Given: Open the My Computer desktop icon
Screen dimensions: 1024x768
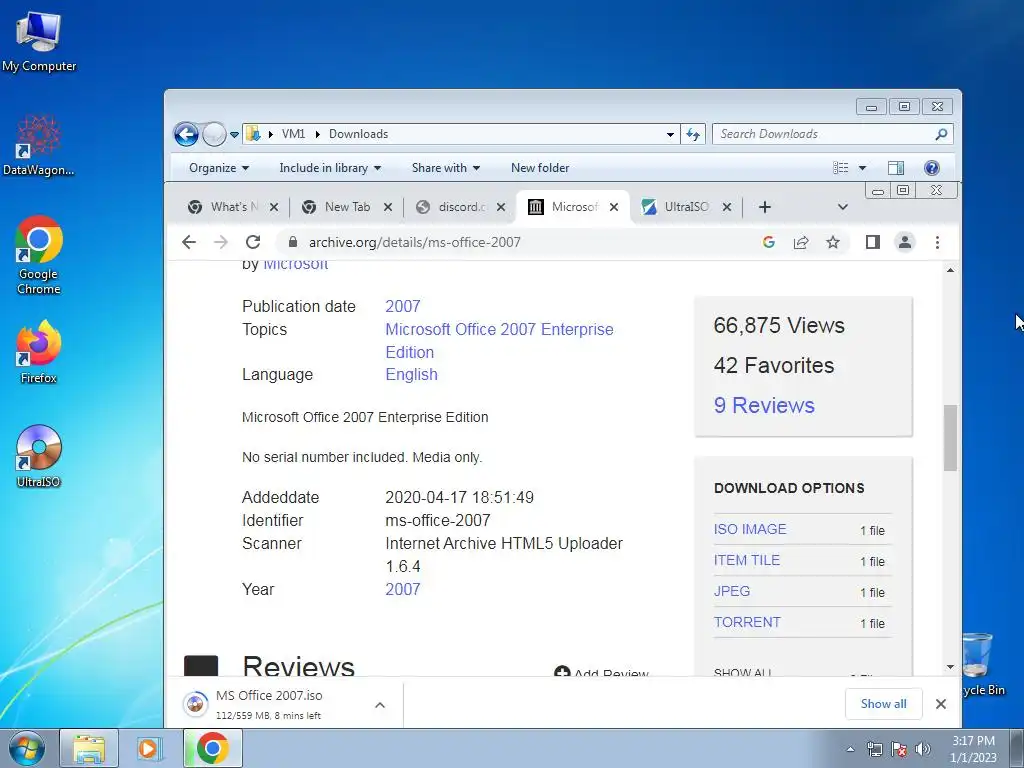Looking at the screenshot, I should tap(39, 40).
